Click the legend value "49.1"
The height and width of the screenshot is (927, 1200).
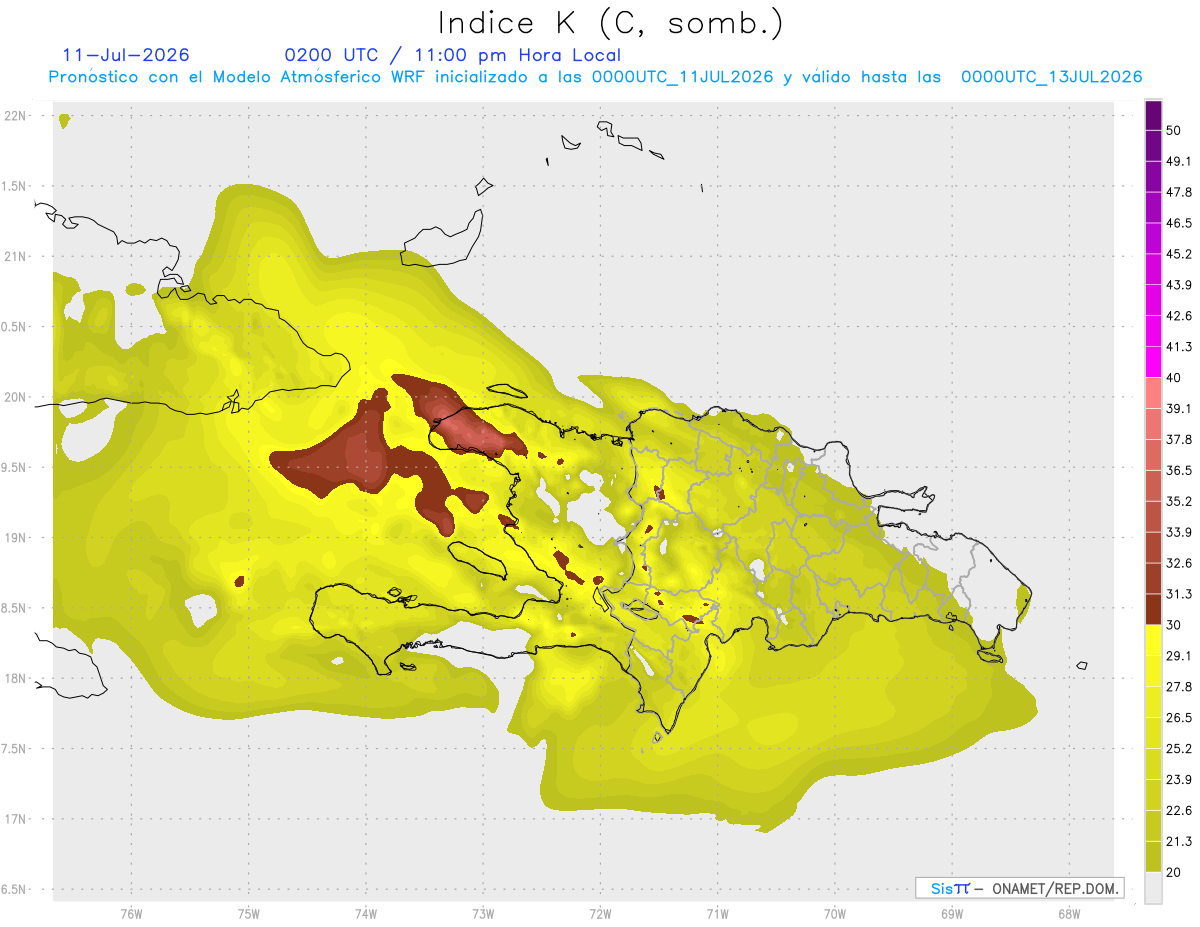click(x=1179, y=161)
